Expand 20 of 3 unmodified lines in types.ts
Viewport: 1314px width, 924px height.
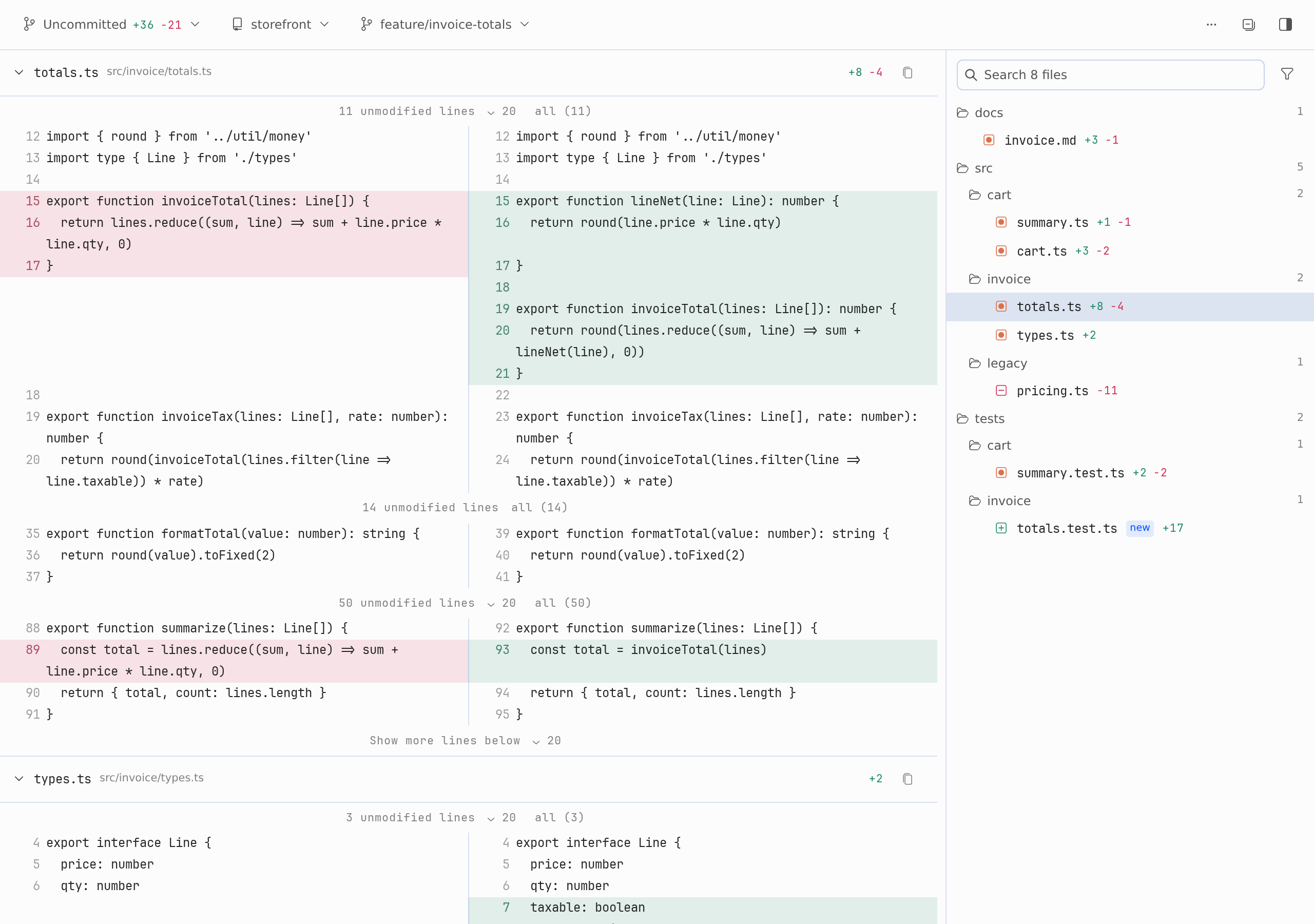[502, 818]
